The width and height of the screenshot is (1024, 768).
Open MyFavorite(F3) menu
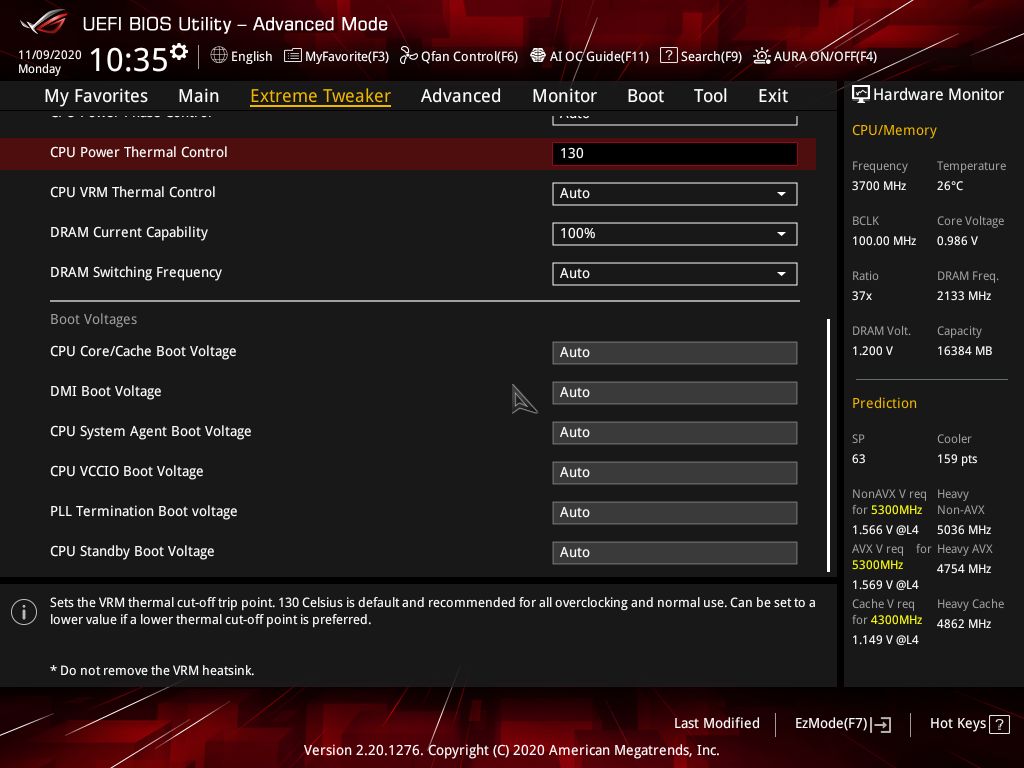click(x=347, y=56)
